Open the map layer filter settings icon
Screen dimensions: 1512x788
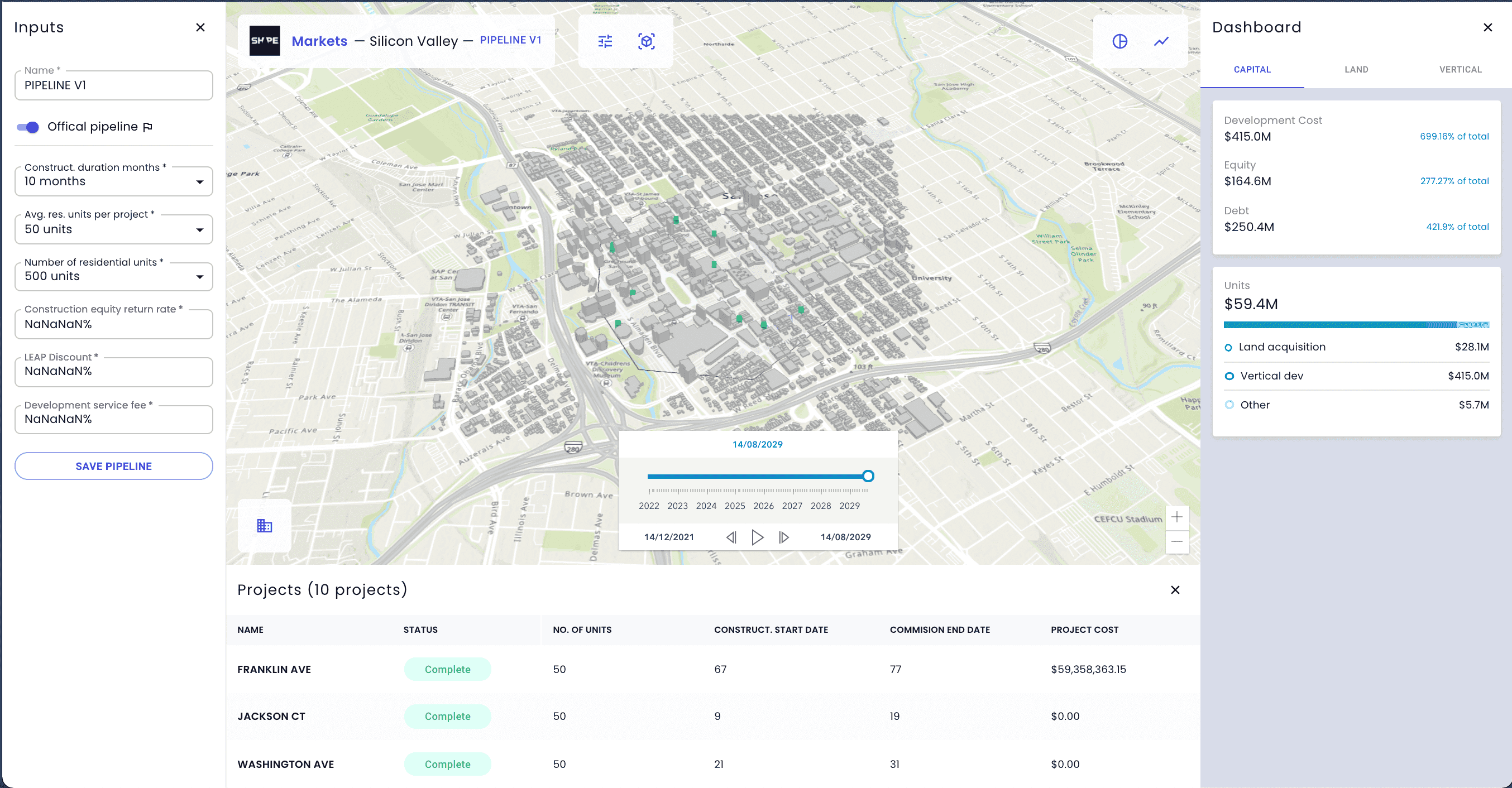click(x=605, y=41)
